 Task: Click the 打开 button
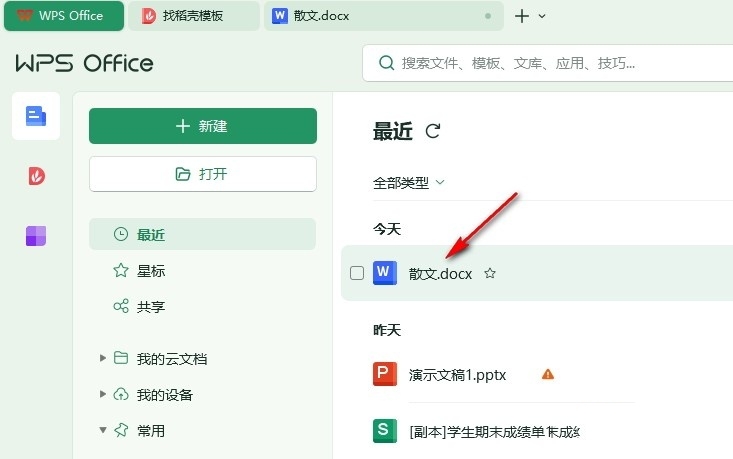(203, 174)
